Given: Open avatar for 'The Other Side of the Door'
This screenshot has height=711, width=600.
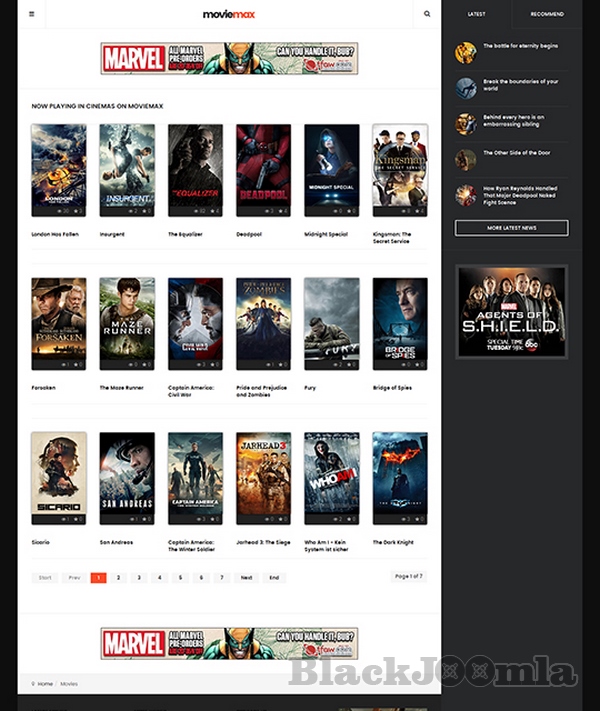Looking at the screenshot, I should (465, 160).
